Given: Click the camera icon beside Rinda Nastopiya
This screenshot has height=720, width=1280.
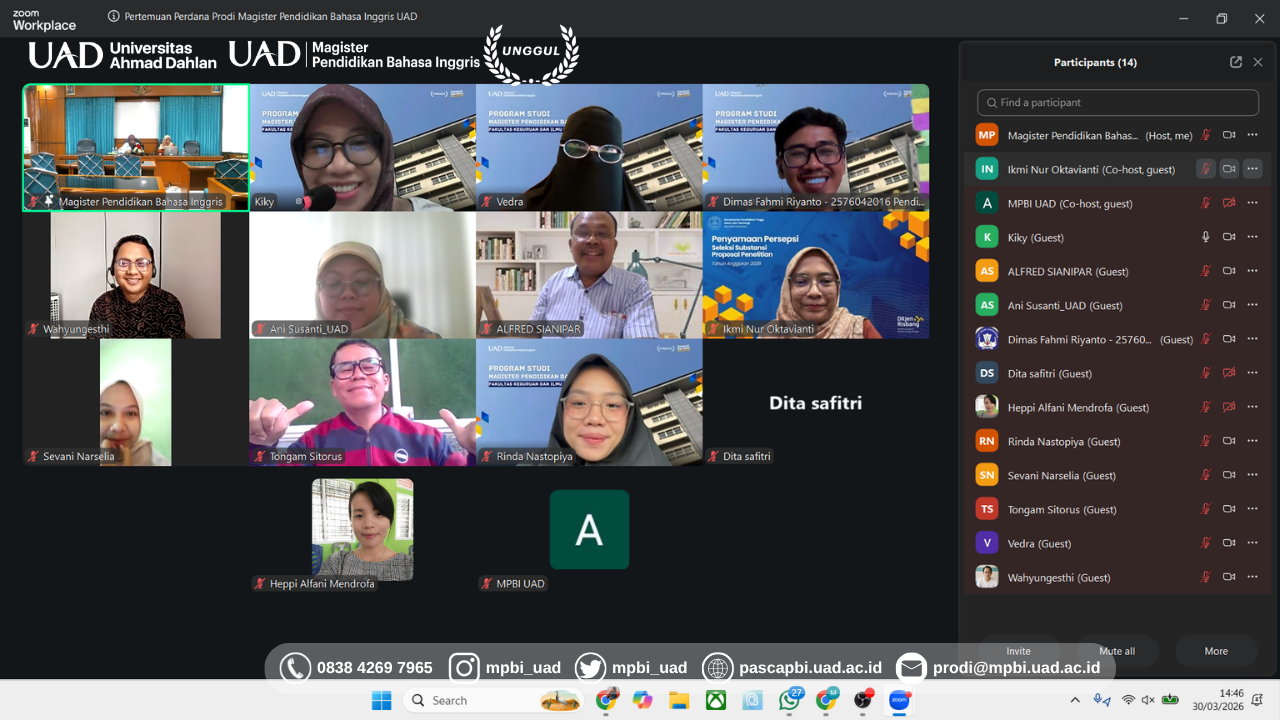Looking at the screenshot, I should tap(1229, 440).
